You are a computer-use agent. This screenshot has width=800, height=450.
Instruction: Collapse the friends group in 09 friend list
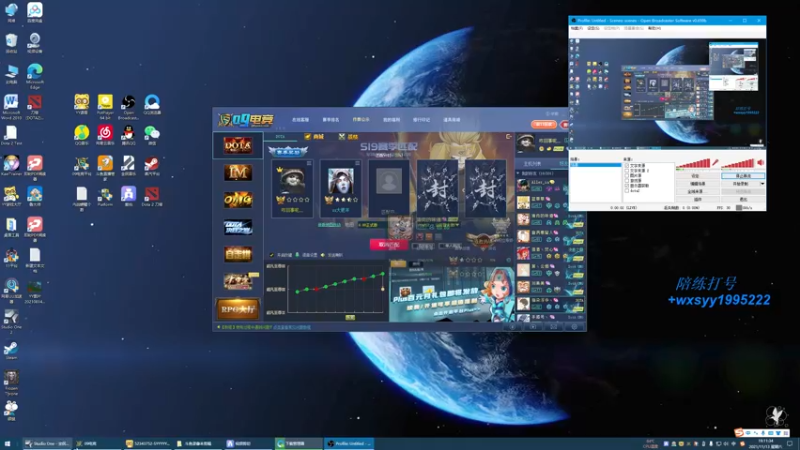(519, 173)
